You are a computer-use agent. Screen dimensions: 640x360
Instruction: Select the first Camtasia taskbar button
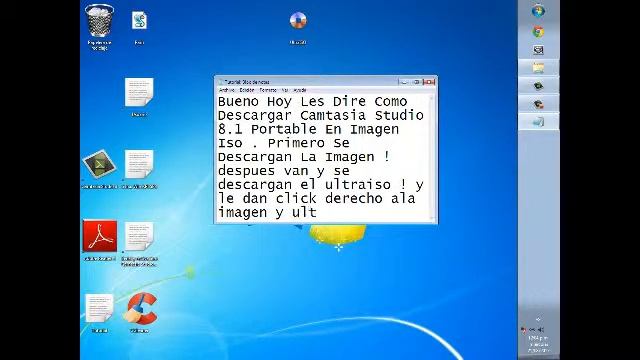[538, 86]
